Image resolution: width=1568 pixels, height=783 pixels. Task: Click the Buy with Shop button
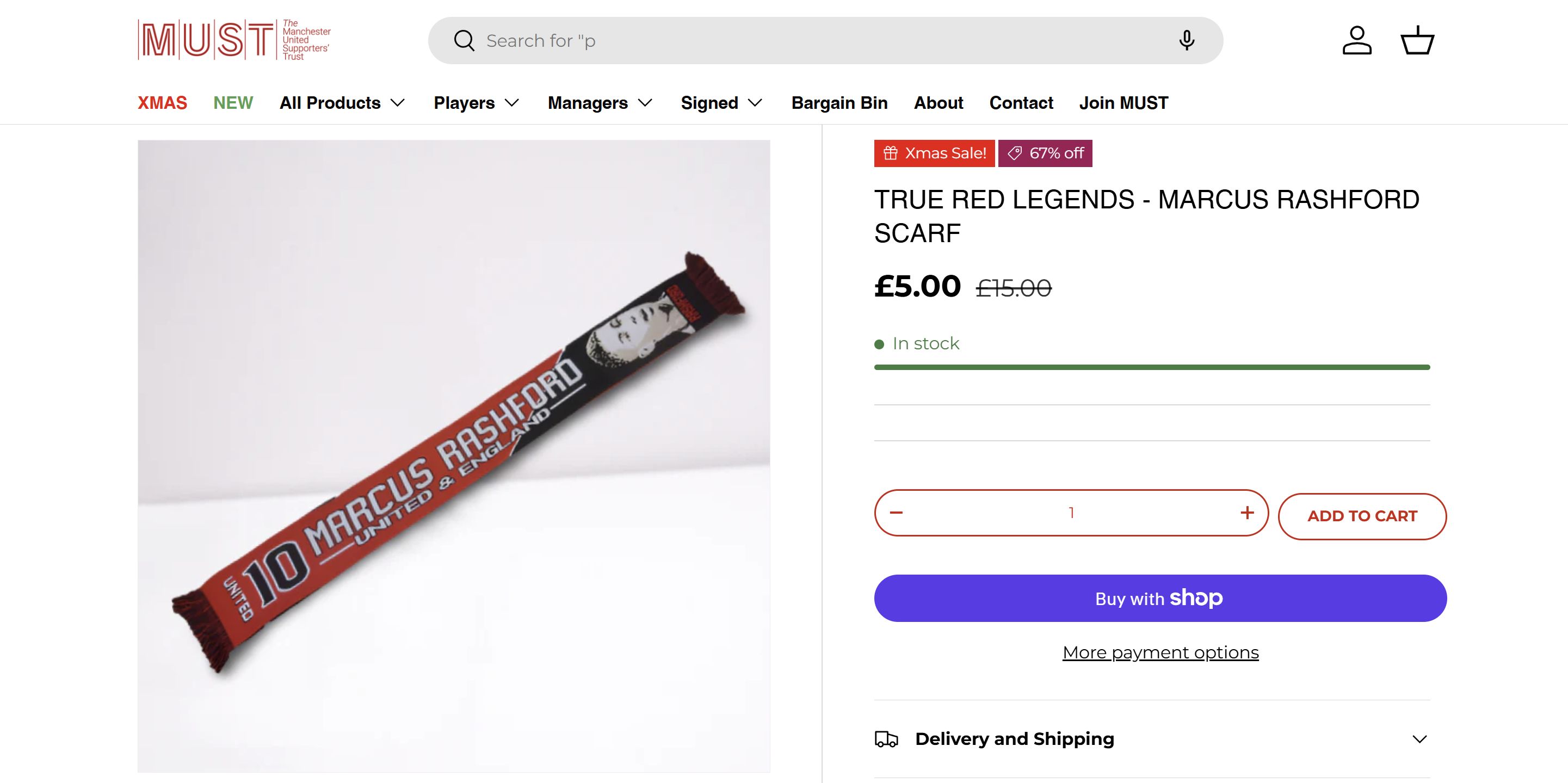click(1159, 598)
